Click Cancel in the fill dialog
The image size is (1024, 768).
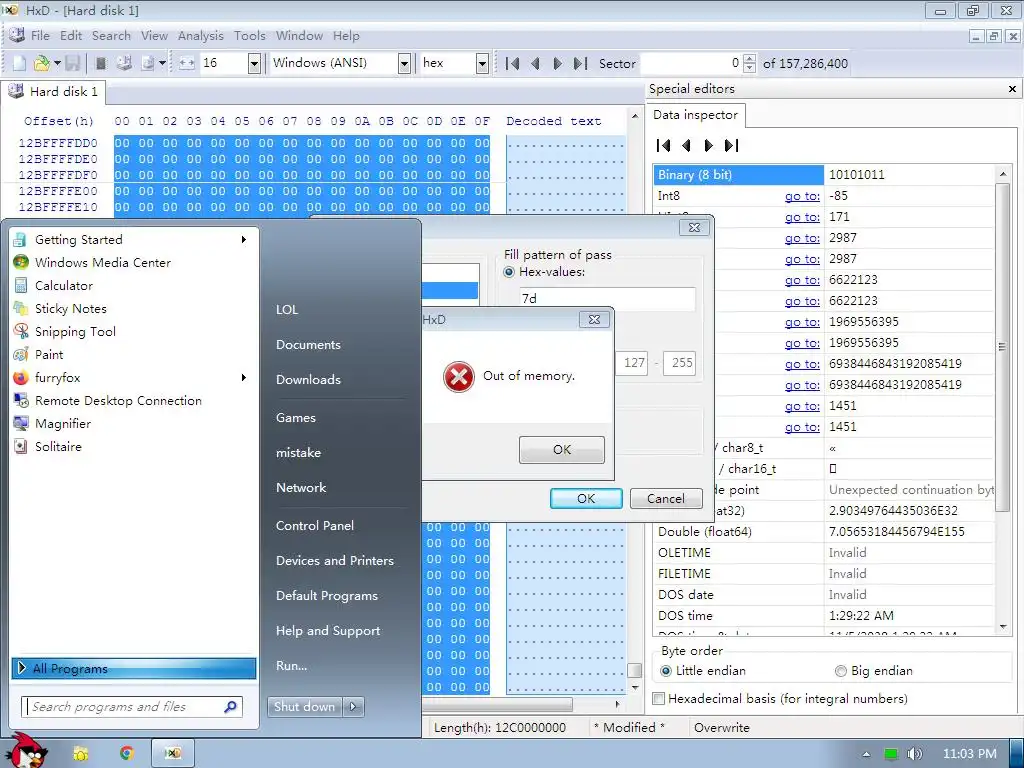tap(666, 499)
